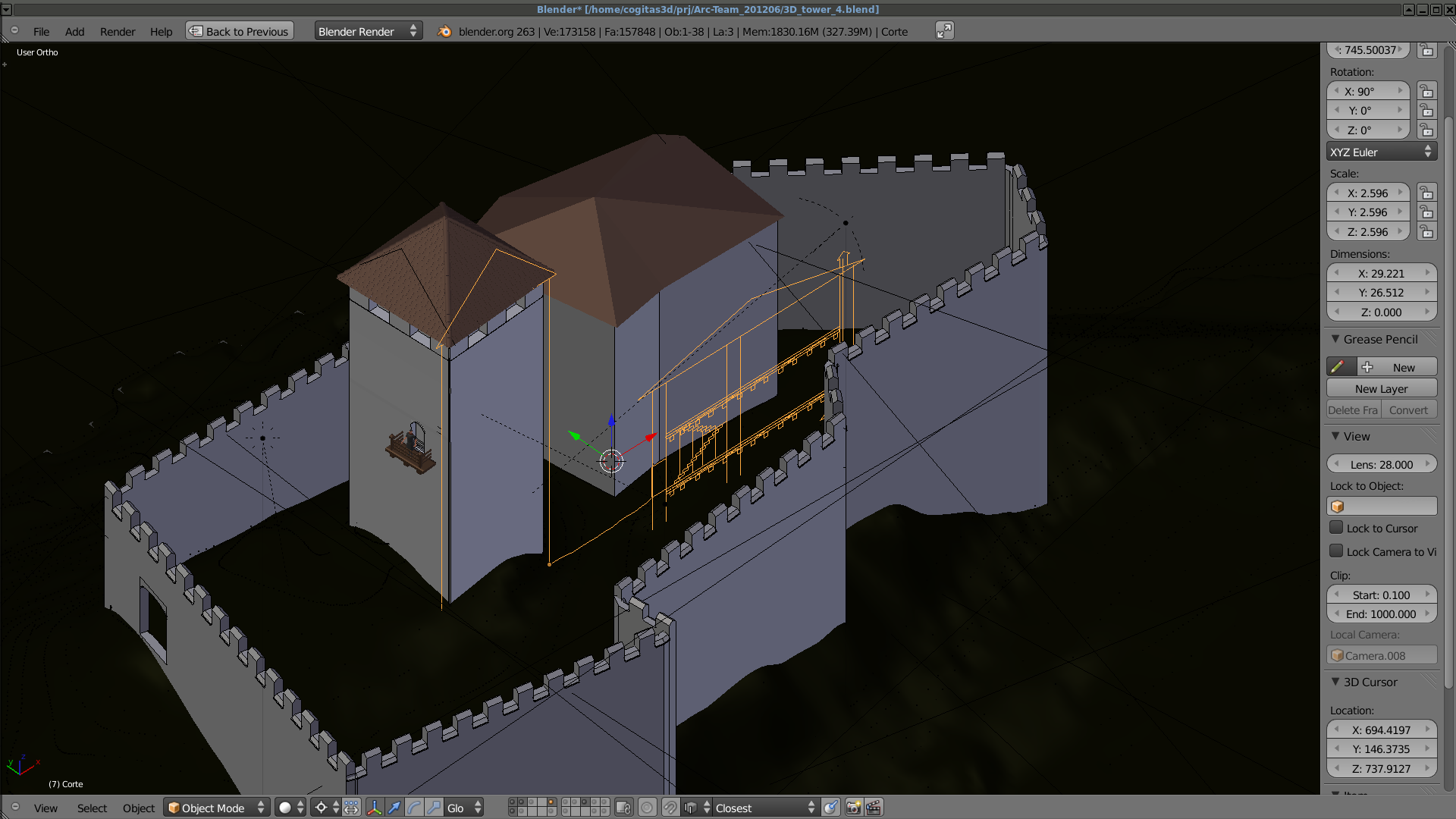Screen dimensions: 1456x819
Task: Toggle the 3D manipulator axes icon
Action: click(x=375, y=808)
